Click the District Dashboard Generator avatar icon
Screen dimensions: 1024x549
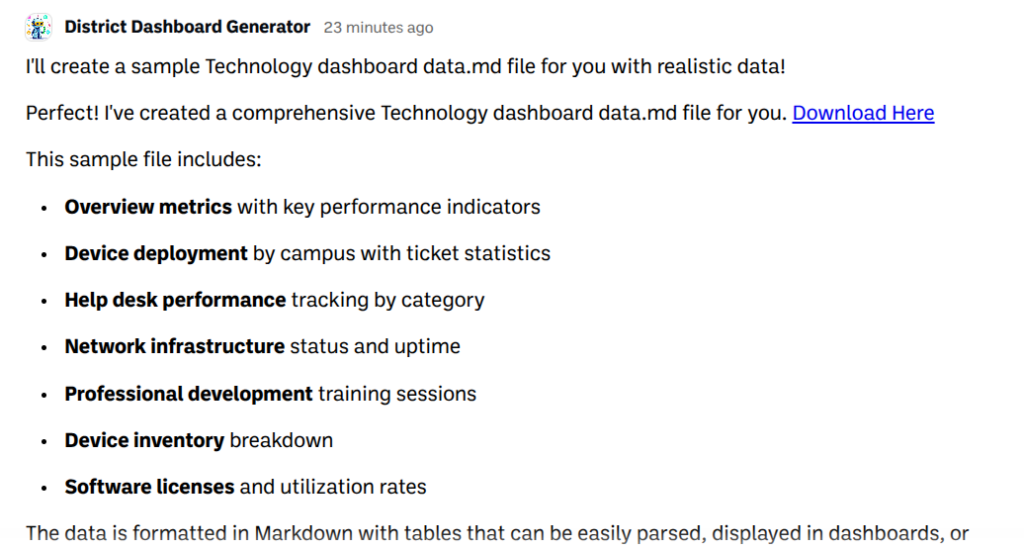point(39,27)
